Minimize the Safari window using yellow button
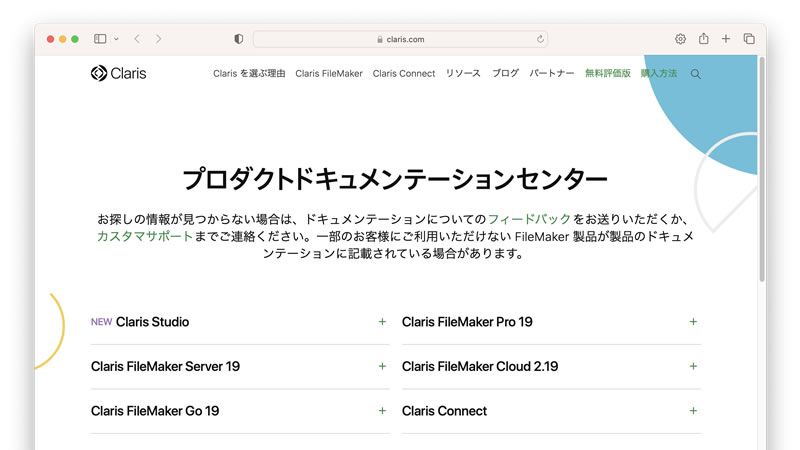 click(x=62, y=39)
